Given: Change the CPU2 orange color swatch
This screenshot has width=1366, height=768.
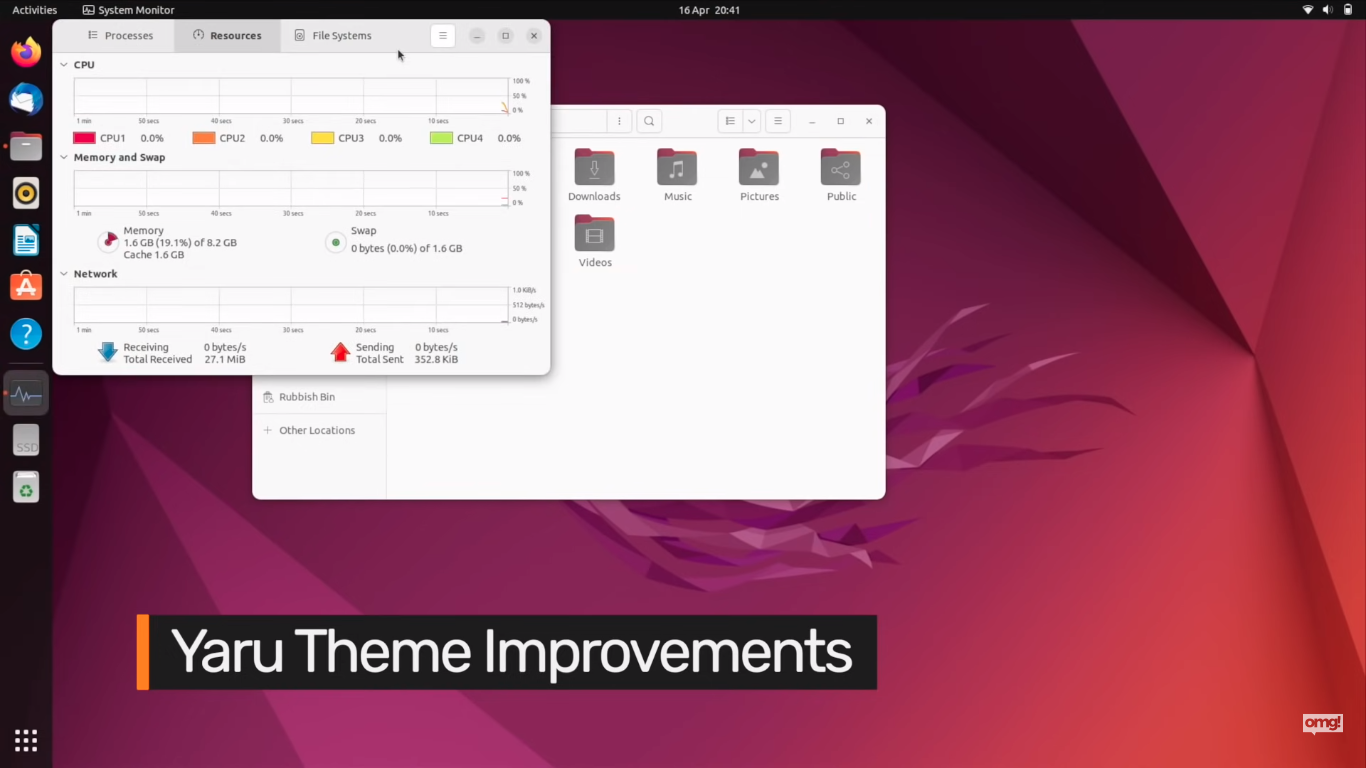Looking at the screenshot, I should coord(204,138).
